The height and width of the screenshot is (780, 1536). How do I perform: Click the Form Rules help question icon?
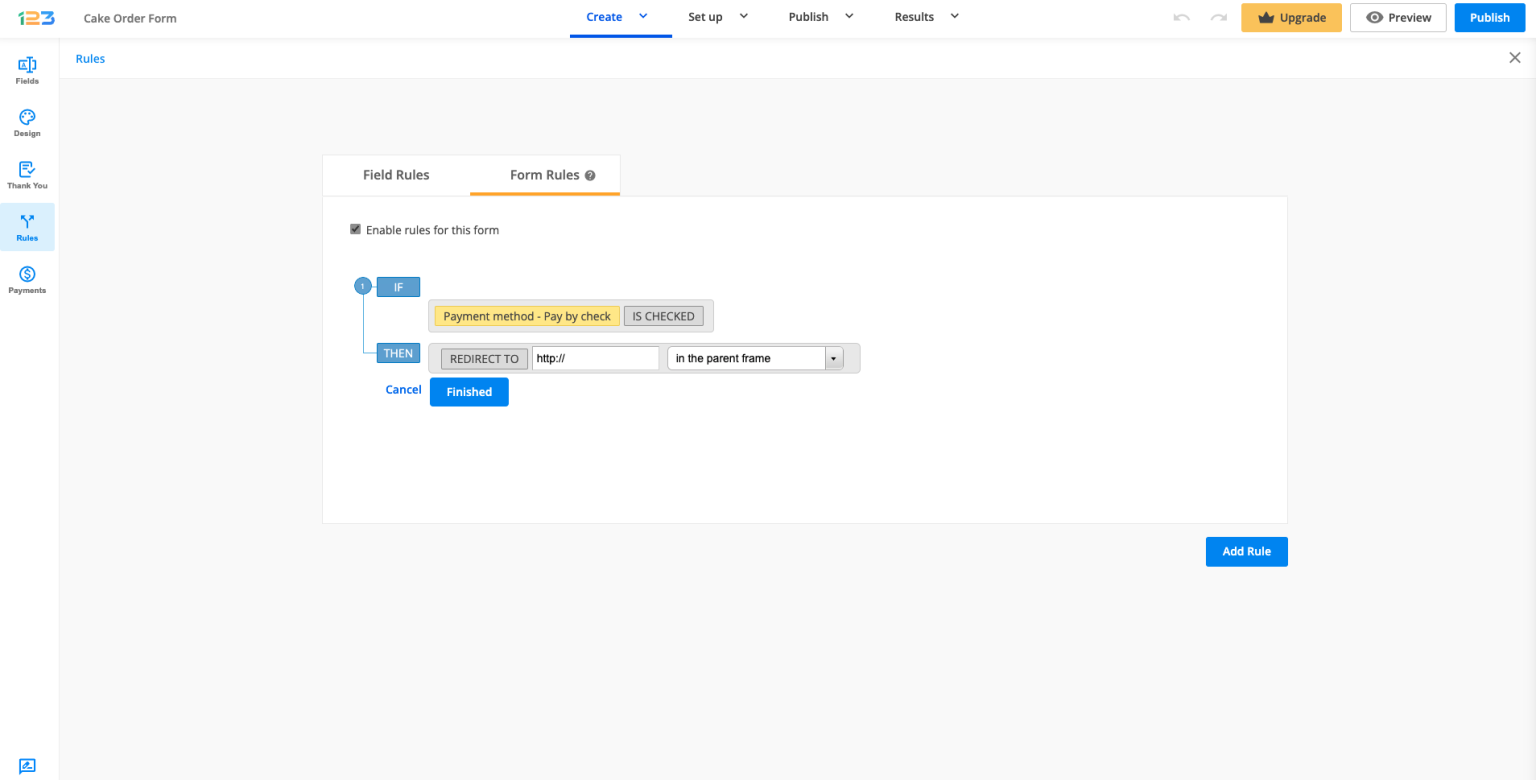click(590, 175)
